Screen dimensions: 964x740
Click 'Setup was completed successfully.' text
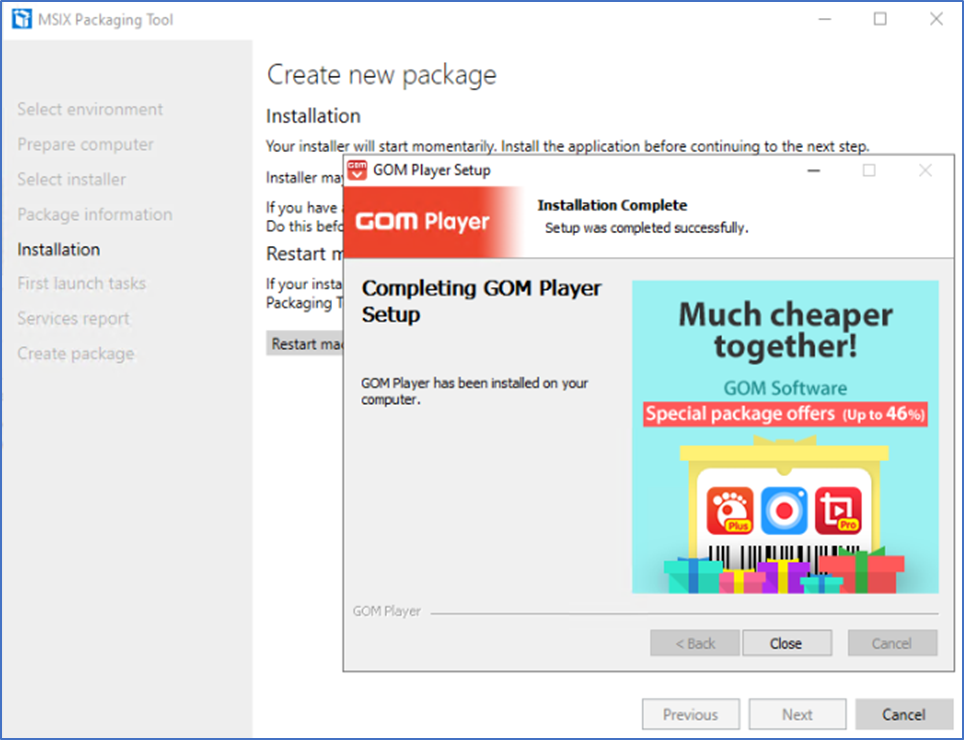647,228
